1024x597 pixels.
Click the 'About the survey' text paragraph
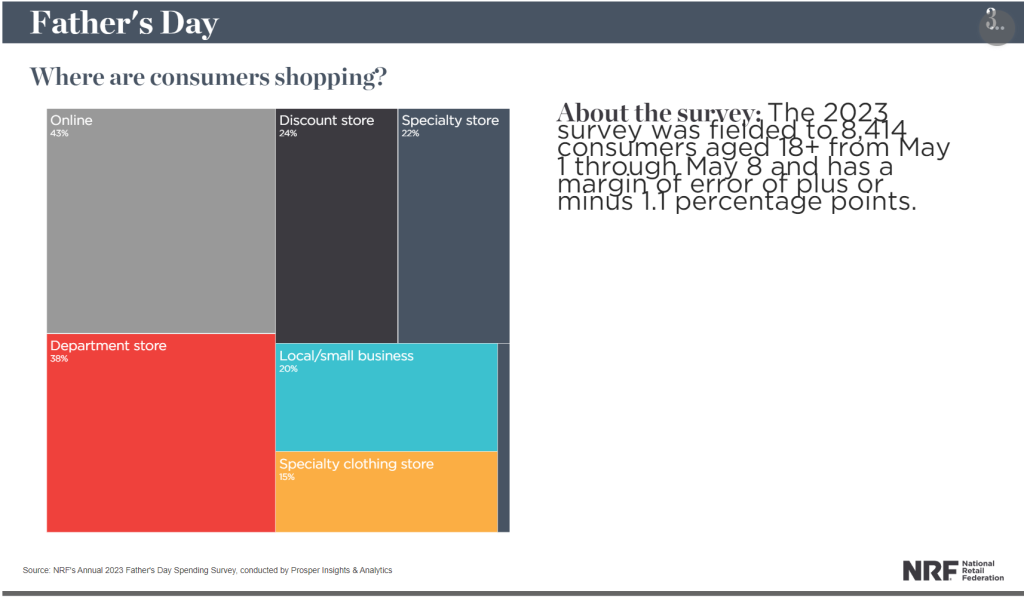753,157
